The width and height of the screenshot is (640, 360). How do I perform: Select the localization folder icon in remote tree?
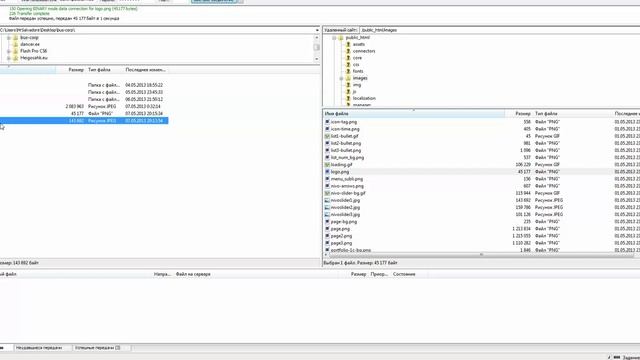pos(348,98)
